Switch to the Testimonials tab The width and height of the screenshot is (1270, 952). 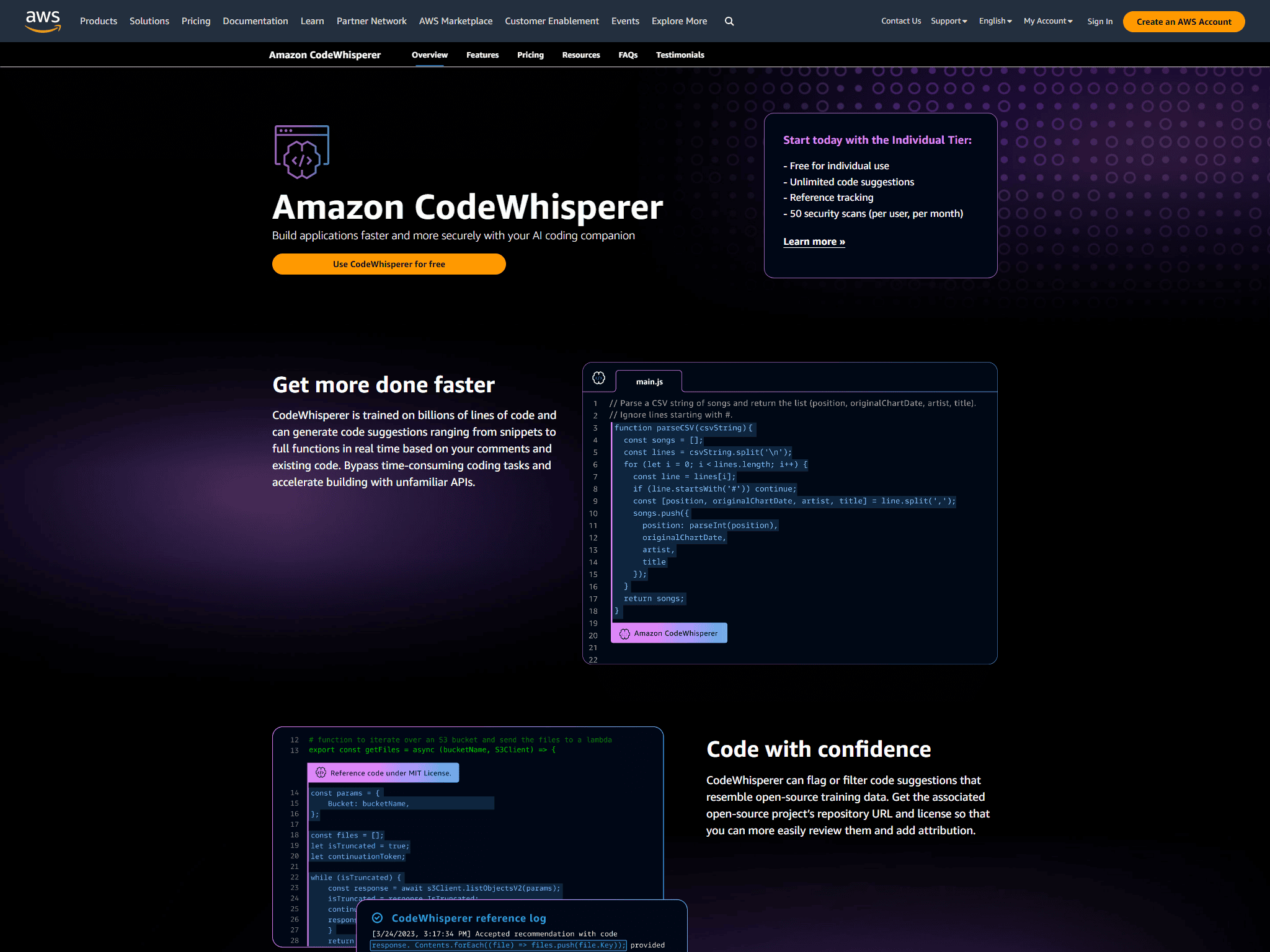680,55
